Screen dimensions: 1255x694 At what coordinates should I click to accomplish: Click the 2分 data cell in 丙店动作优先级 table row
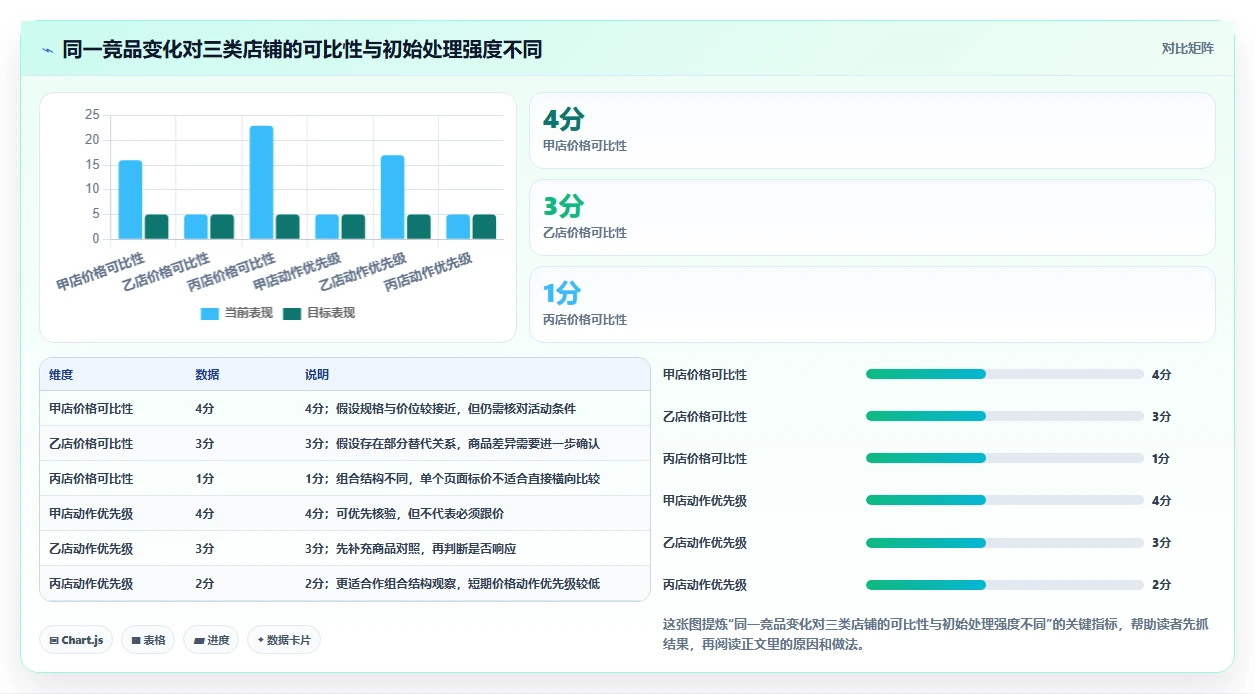204,583
